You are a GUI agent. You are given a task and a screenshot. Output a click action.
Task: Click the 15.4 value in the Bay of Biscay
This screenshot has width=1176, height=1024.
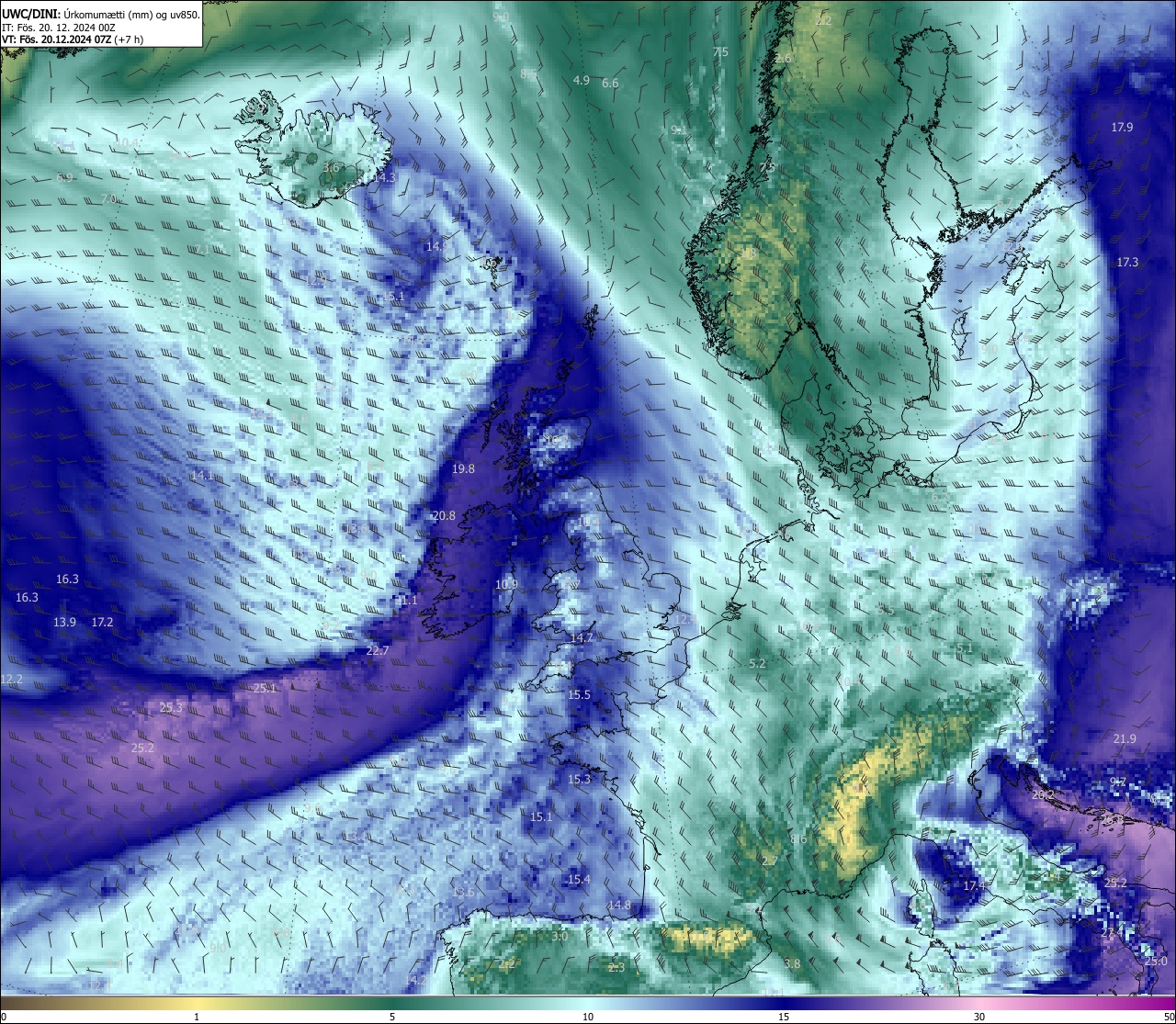tap(579, 880)
